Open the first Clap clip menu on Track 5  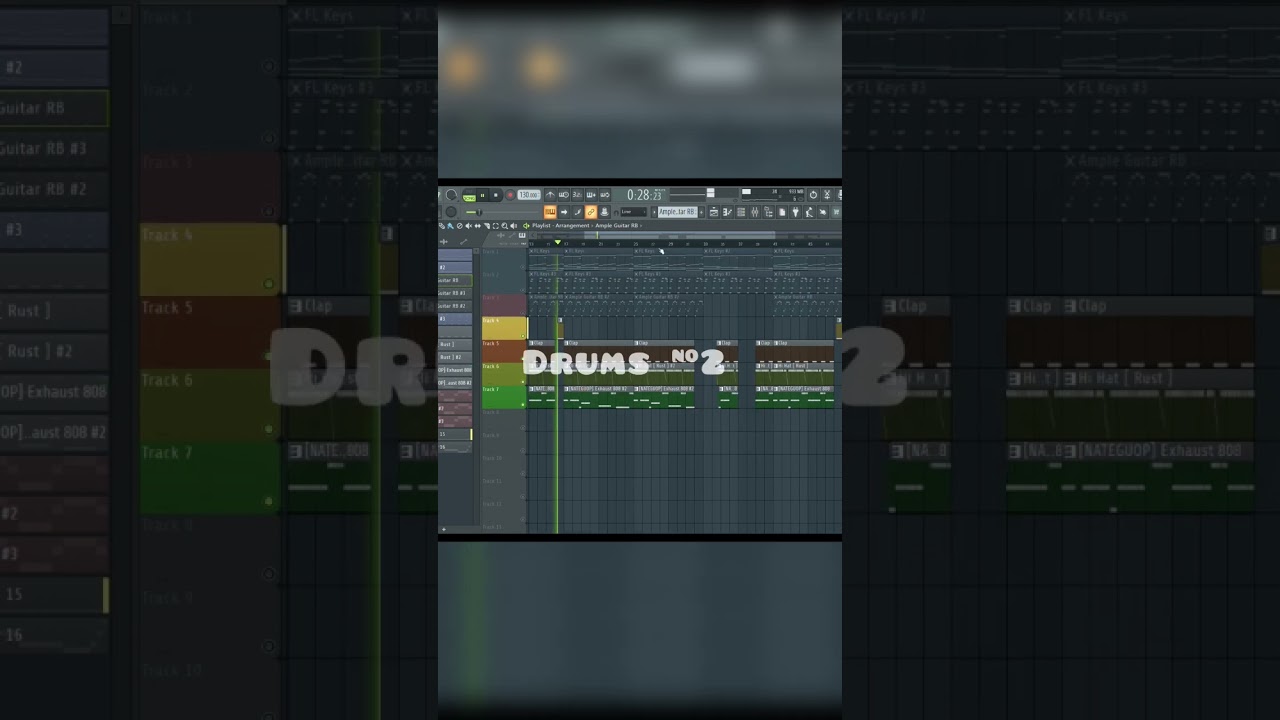[x=532, y=343]
